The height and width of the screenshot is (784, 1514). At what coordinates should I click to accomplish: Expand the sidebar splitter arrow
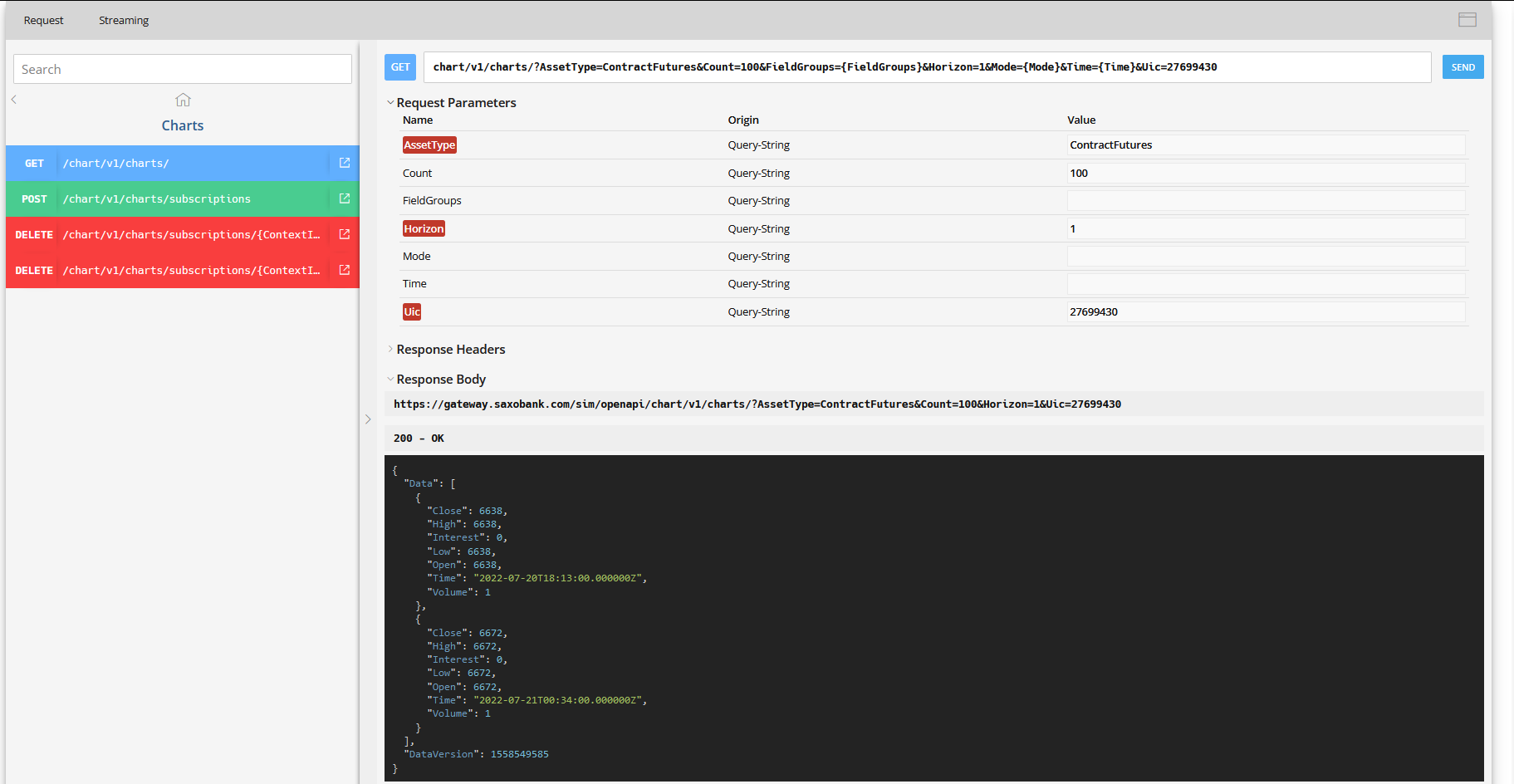pyautogui.click(x=368, y=419)
